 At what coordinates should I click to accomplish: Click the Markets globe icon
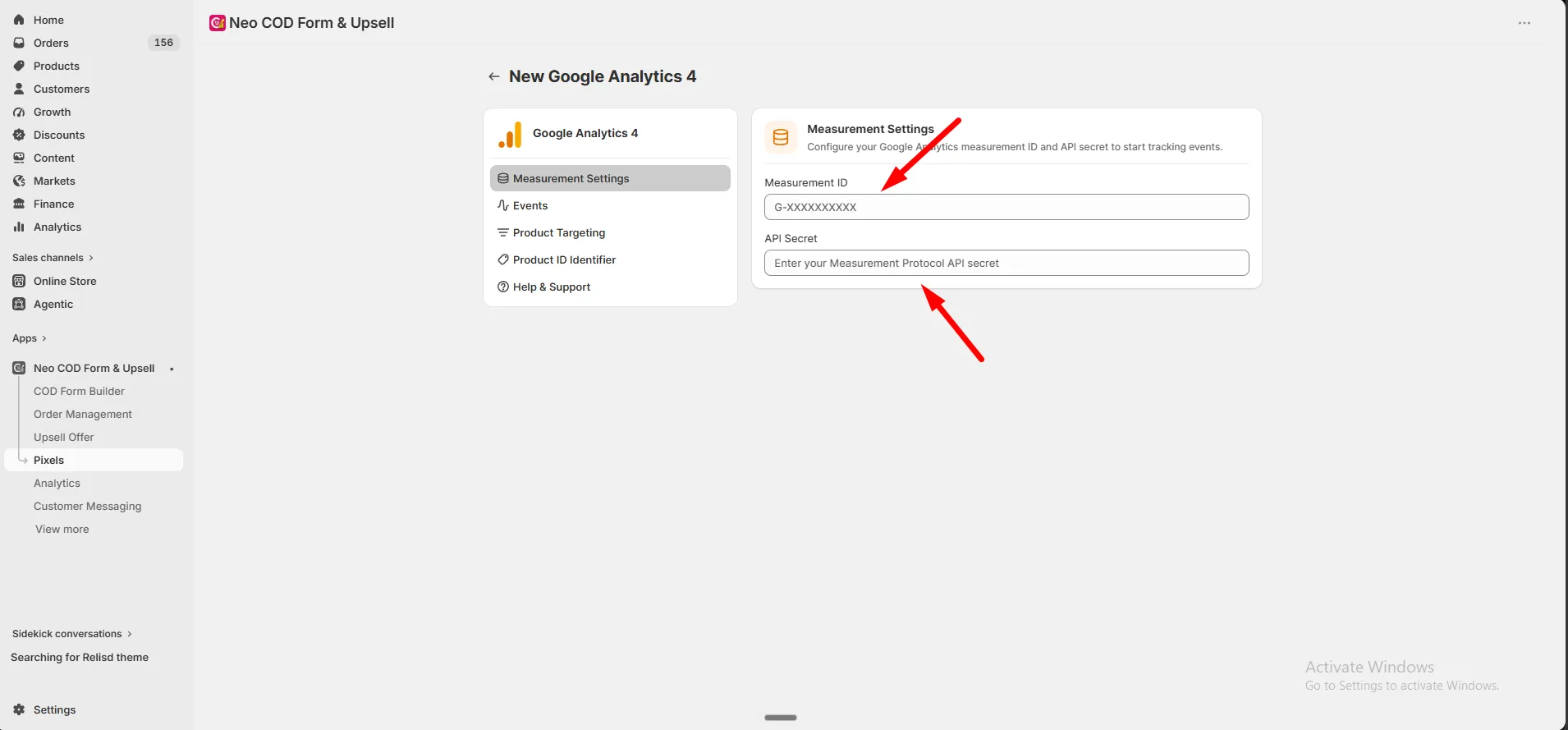coord(19,181)
